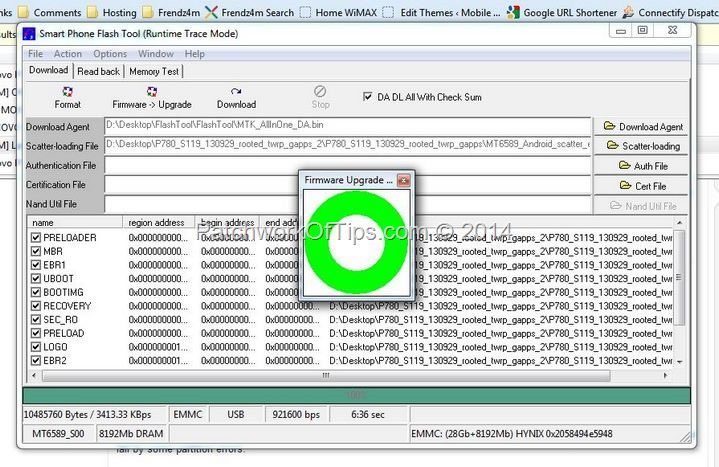The height and width of the screenshot is (467, 719).
Task: Click the EMMC status bar entry
Action: [188, 415]
